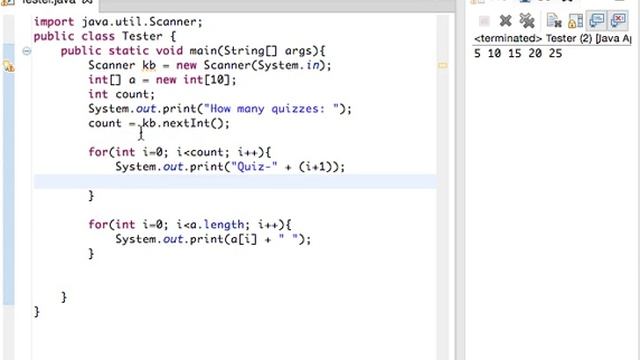This screenshot has height=360, width=640.
Task: Click the terminated Tester (2) console label
Action: 553,38
